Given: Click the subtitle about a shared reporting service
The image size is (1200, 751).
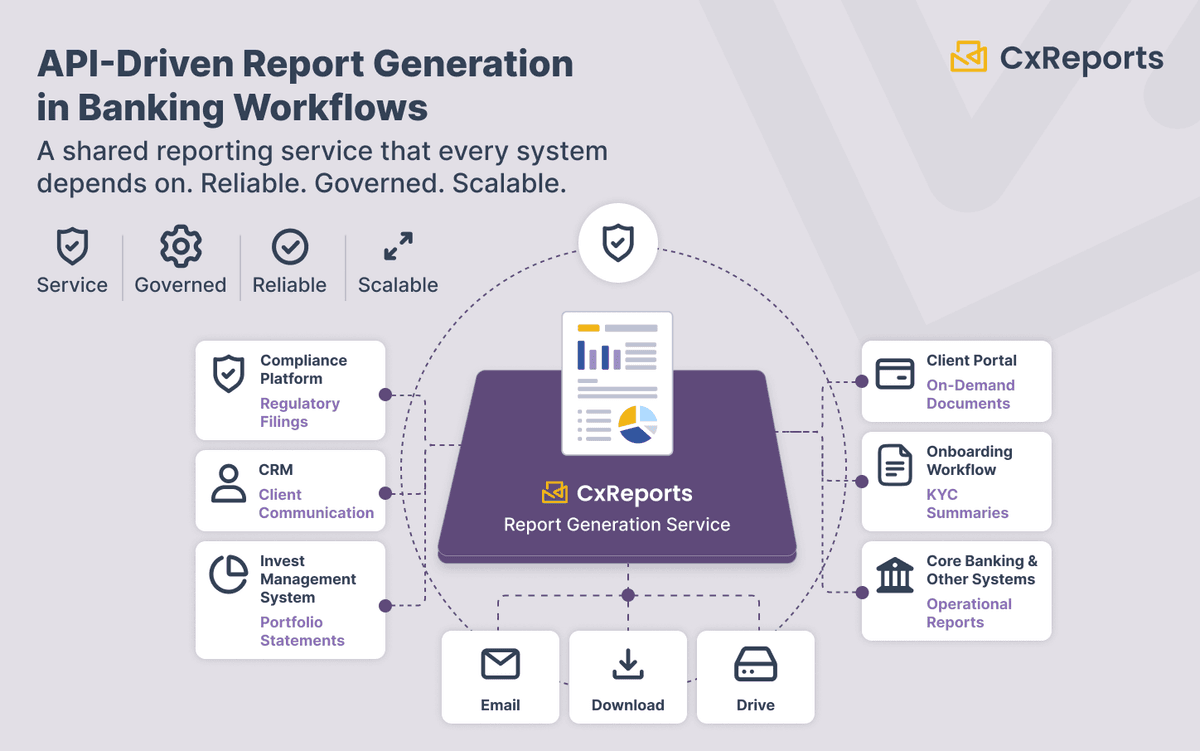Looking at the screenshot, I should point(322,168).
